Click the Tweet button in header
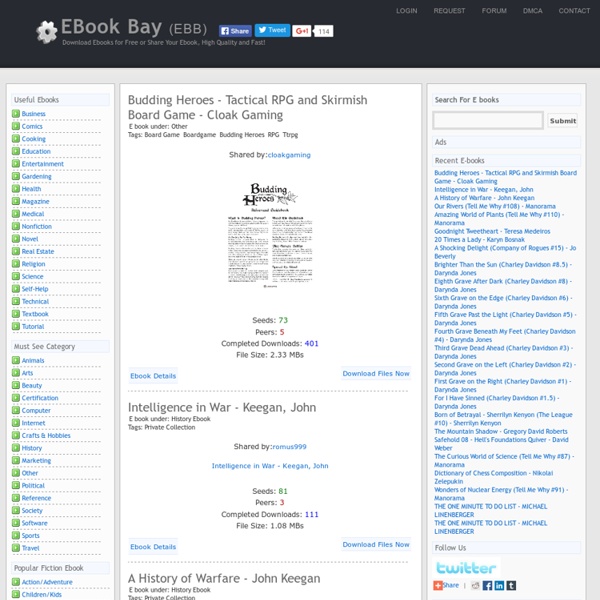The image size is (600, 600). pyautogui.click(x=272, y=31)
